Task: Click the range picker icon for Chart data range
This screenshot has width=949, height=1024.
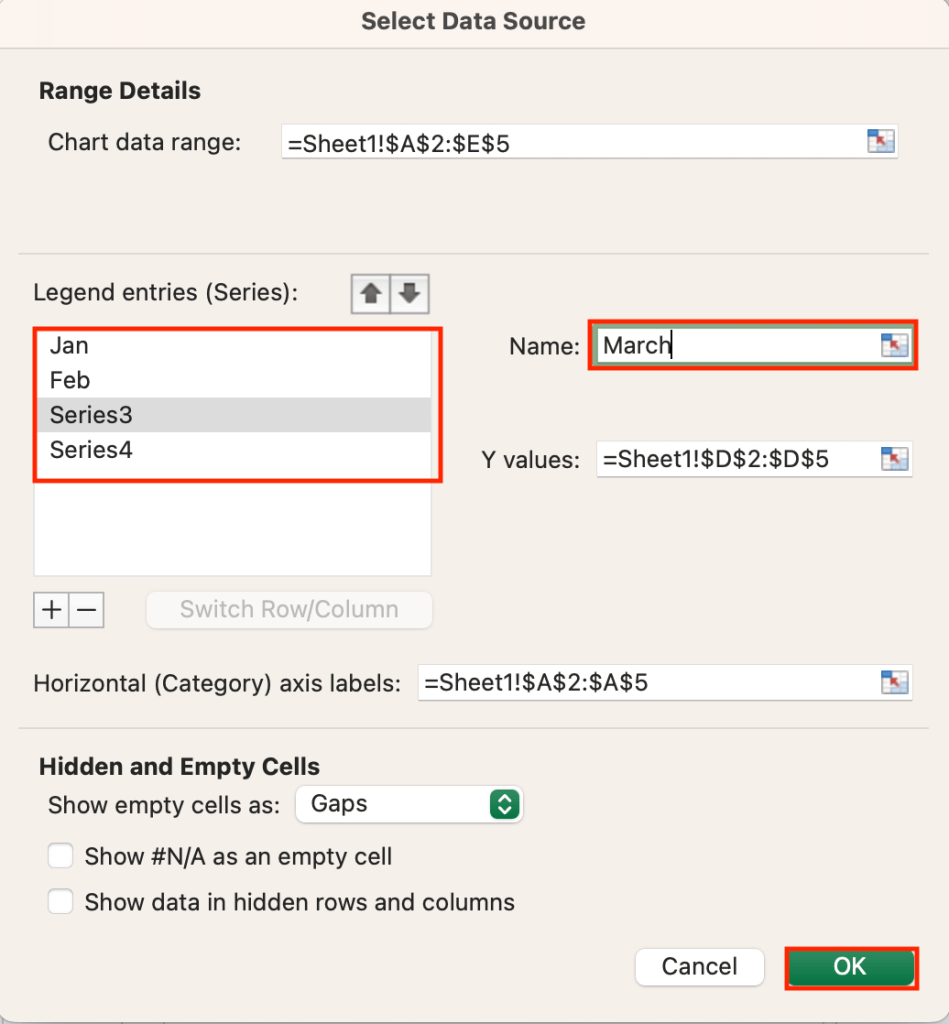Action: click(880, 141)
